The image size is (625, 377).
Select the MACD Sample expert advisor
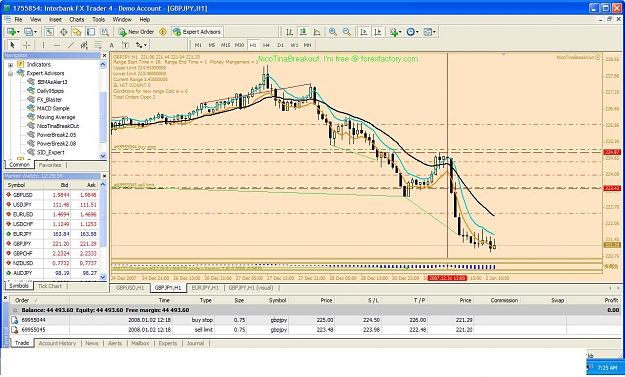[x=53, y=108]
